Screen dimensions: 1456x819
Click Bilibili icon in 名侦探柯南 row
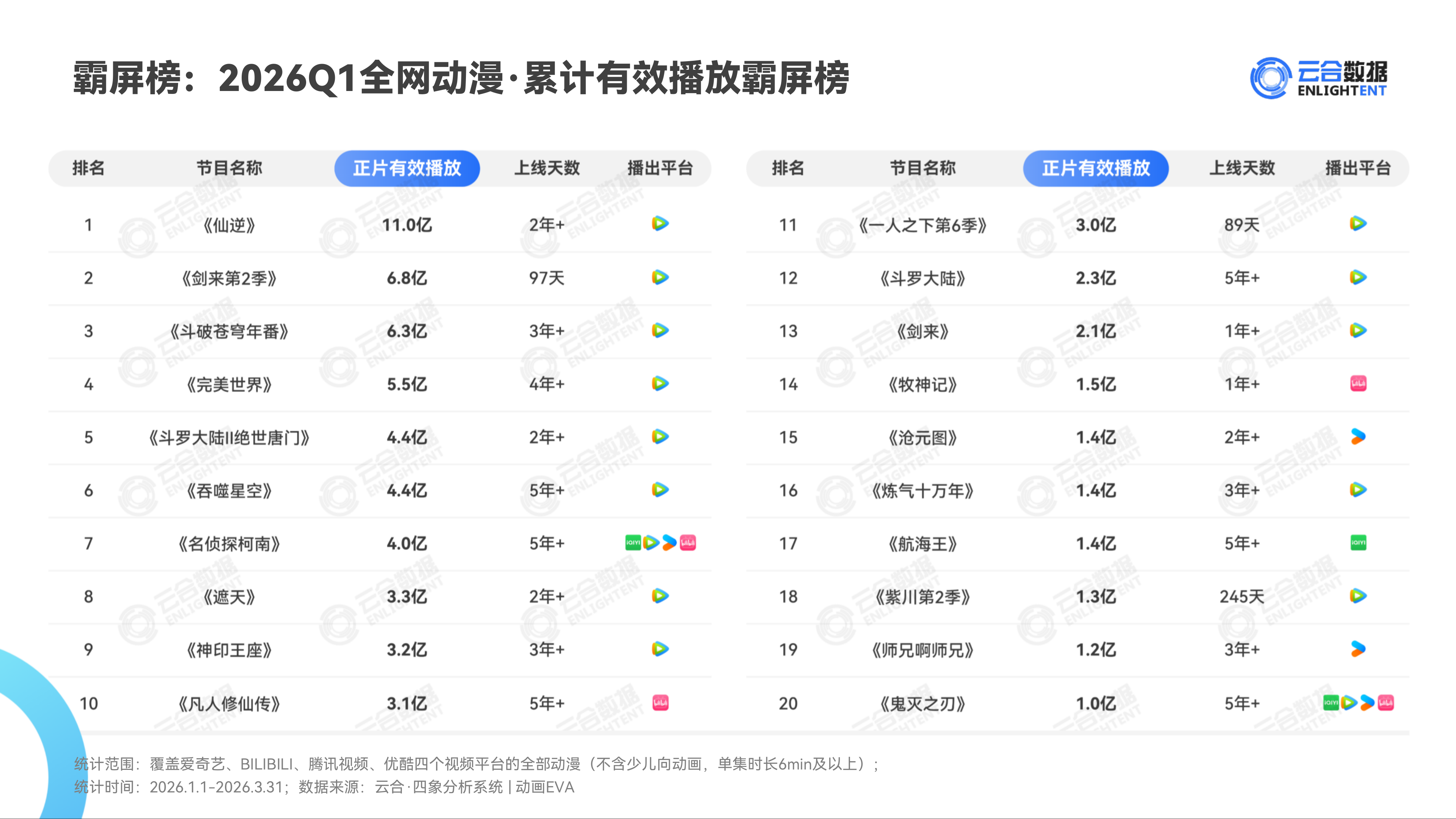pyautogui.click(x=688, y=543)
